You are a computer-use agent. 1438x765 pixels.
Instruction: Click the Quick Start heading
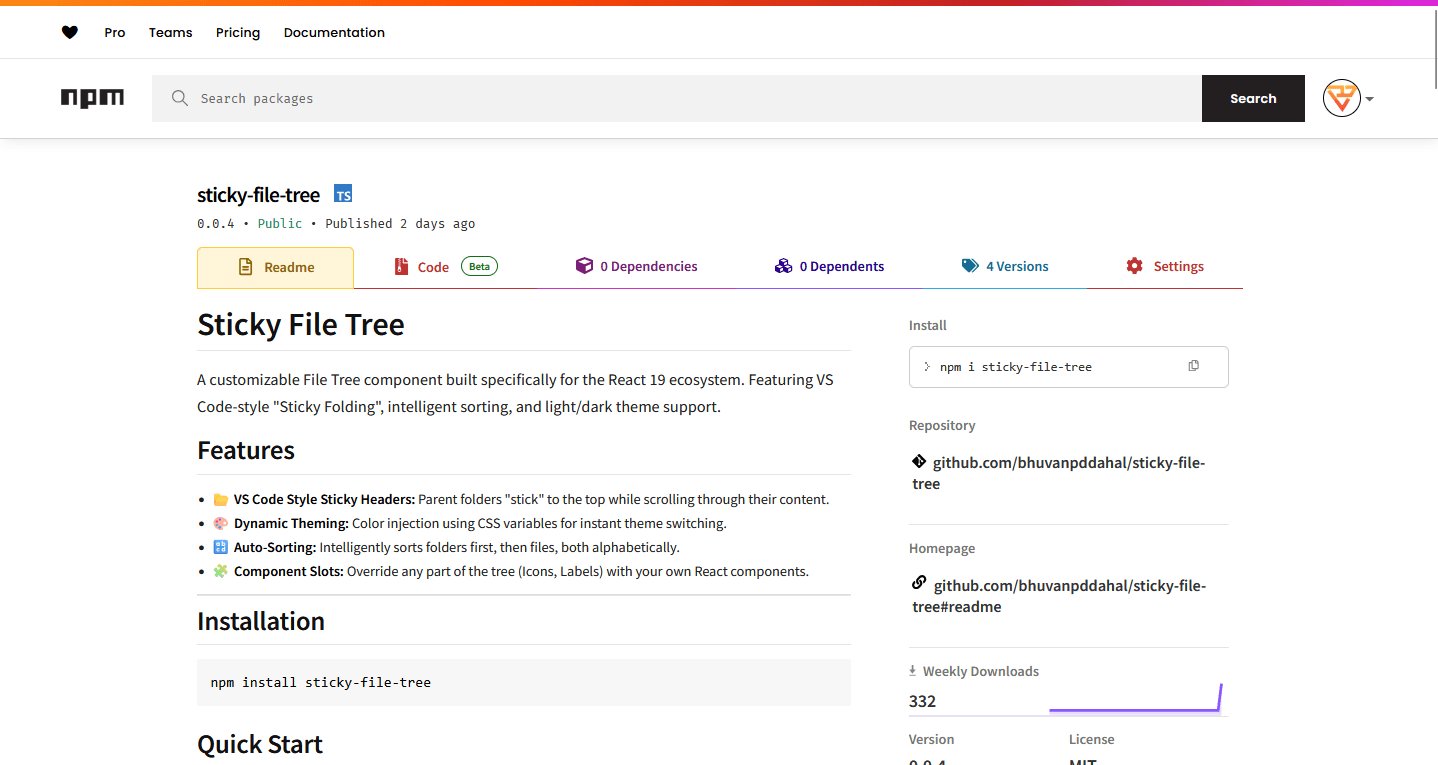pyautogui.click(x=260, y=744)
